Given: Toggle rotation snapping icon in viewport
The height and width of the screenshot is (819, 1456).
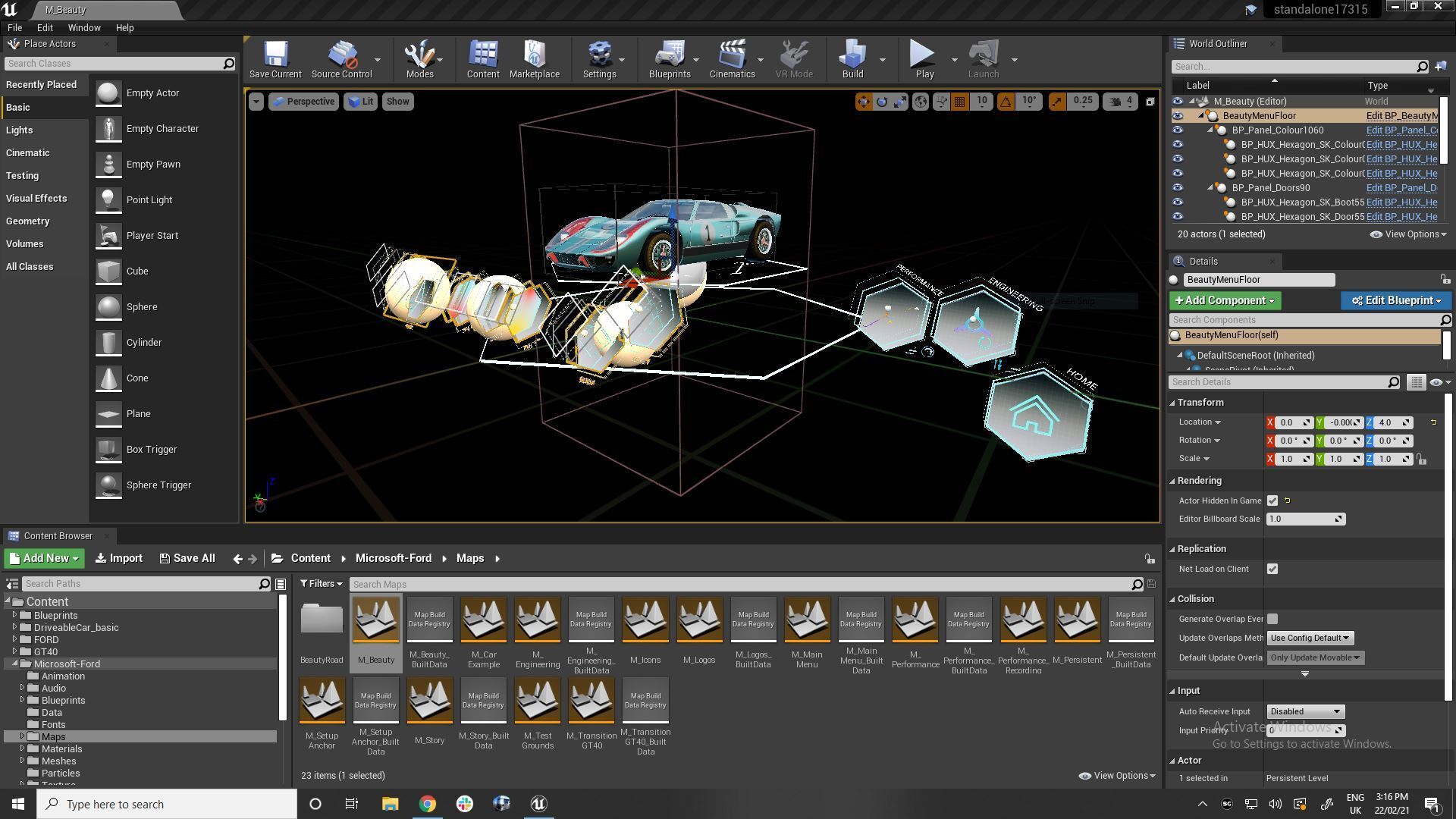Looking at the screenshot, I should (x=1006, y=102).
